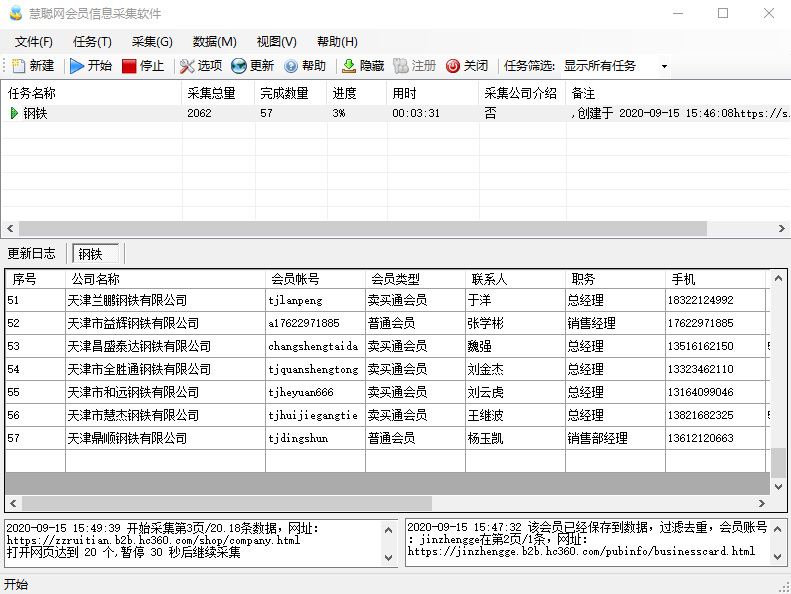This screenshot has width=791, height=594.
Task: Click right log pane scroll up arrow
Action: pos(778,529)
